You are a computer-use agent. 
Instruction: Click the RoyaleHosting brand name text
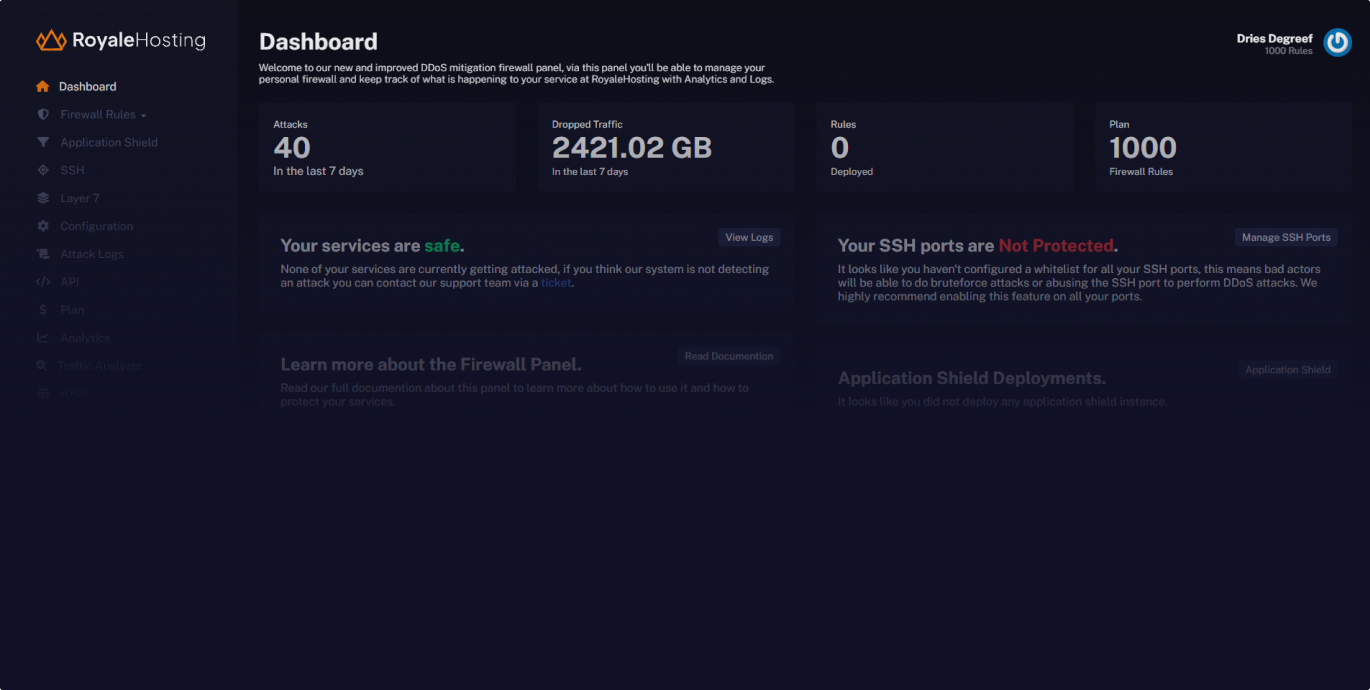click(x=139, y=41)
